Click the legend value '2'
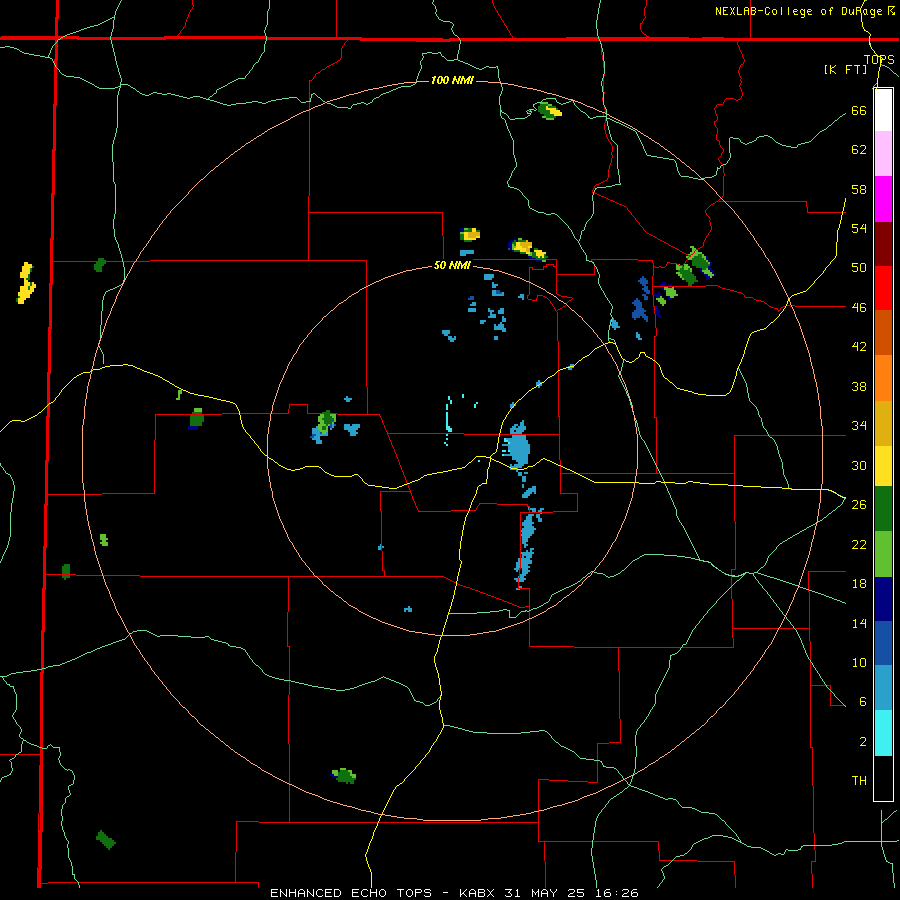The image size is (900, 900). [863, 742]
